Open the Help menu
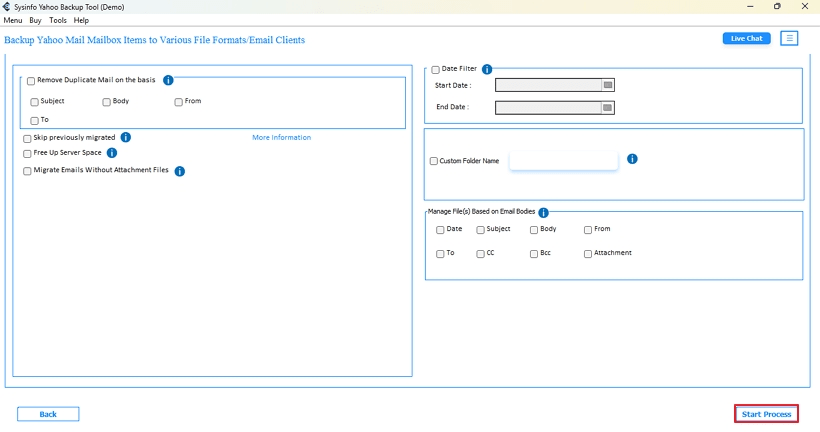 (81, 20)
